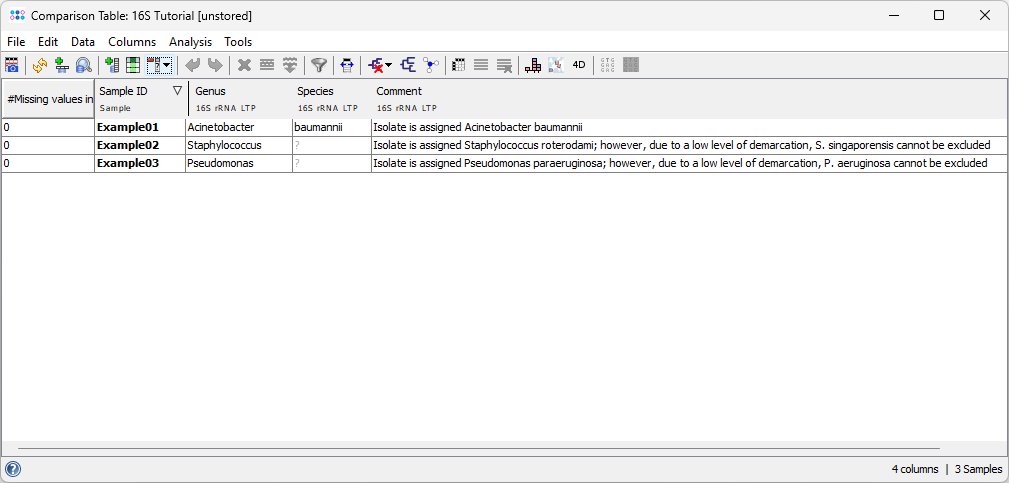Click the 4D toolbar button
This screenshot has width=1009, height=483.
[579, 65]
